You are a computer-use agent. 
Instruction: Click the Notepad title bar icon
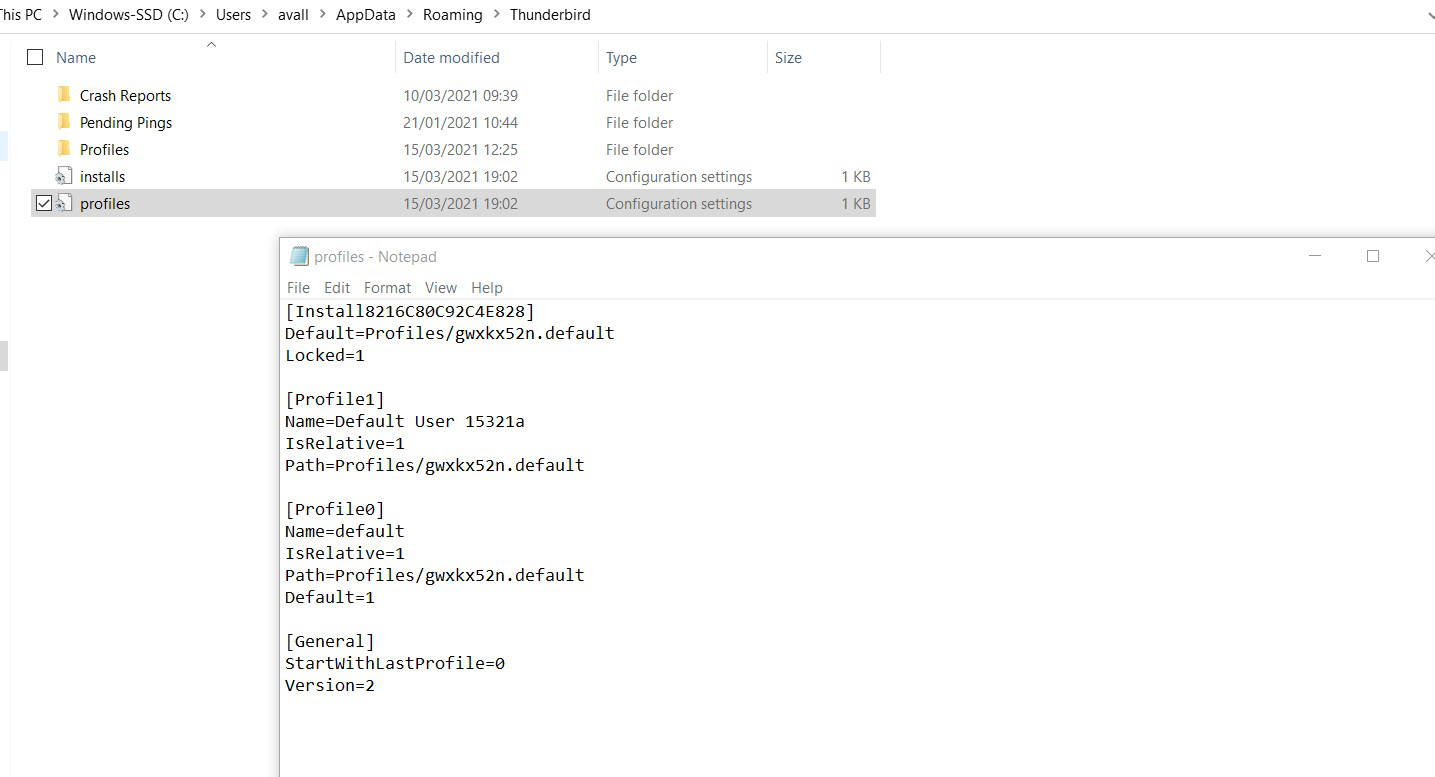pos(299,256)
